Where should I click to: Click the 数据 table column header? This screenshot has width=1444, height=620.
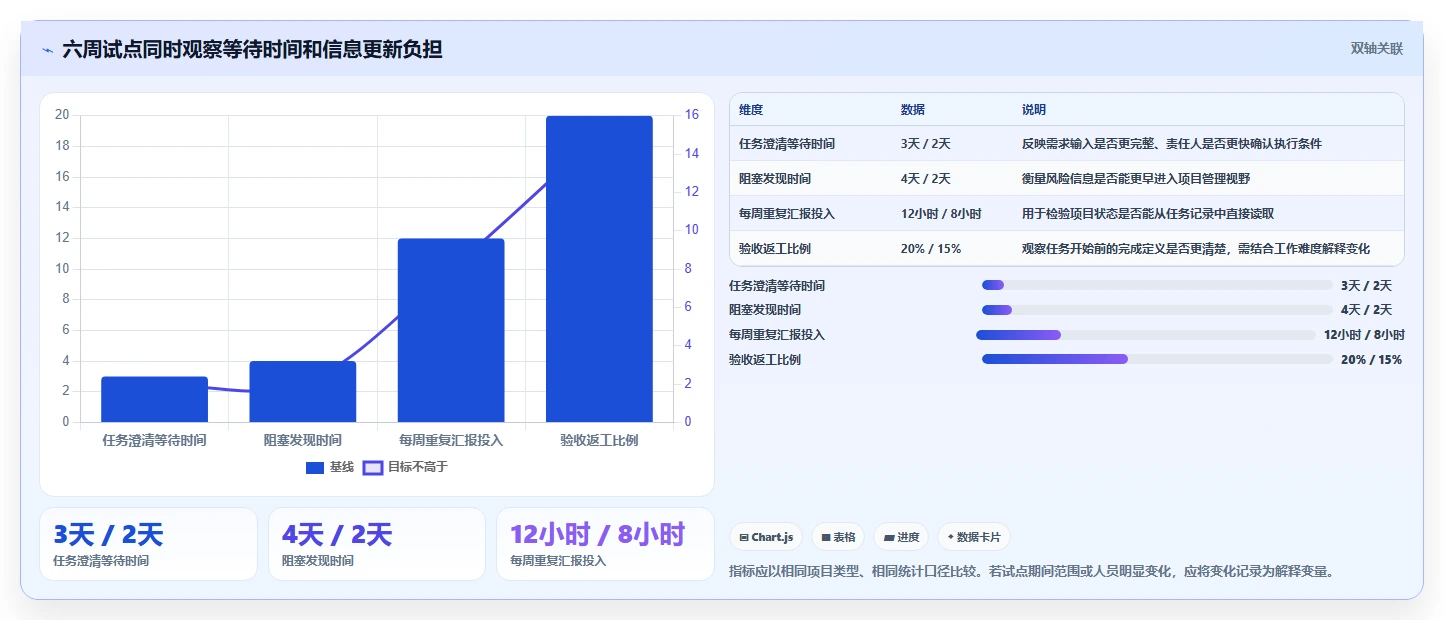tap(913, 110)
